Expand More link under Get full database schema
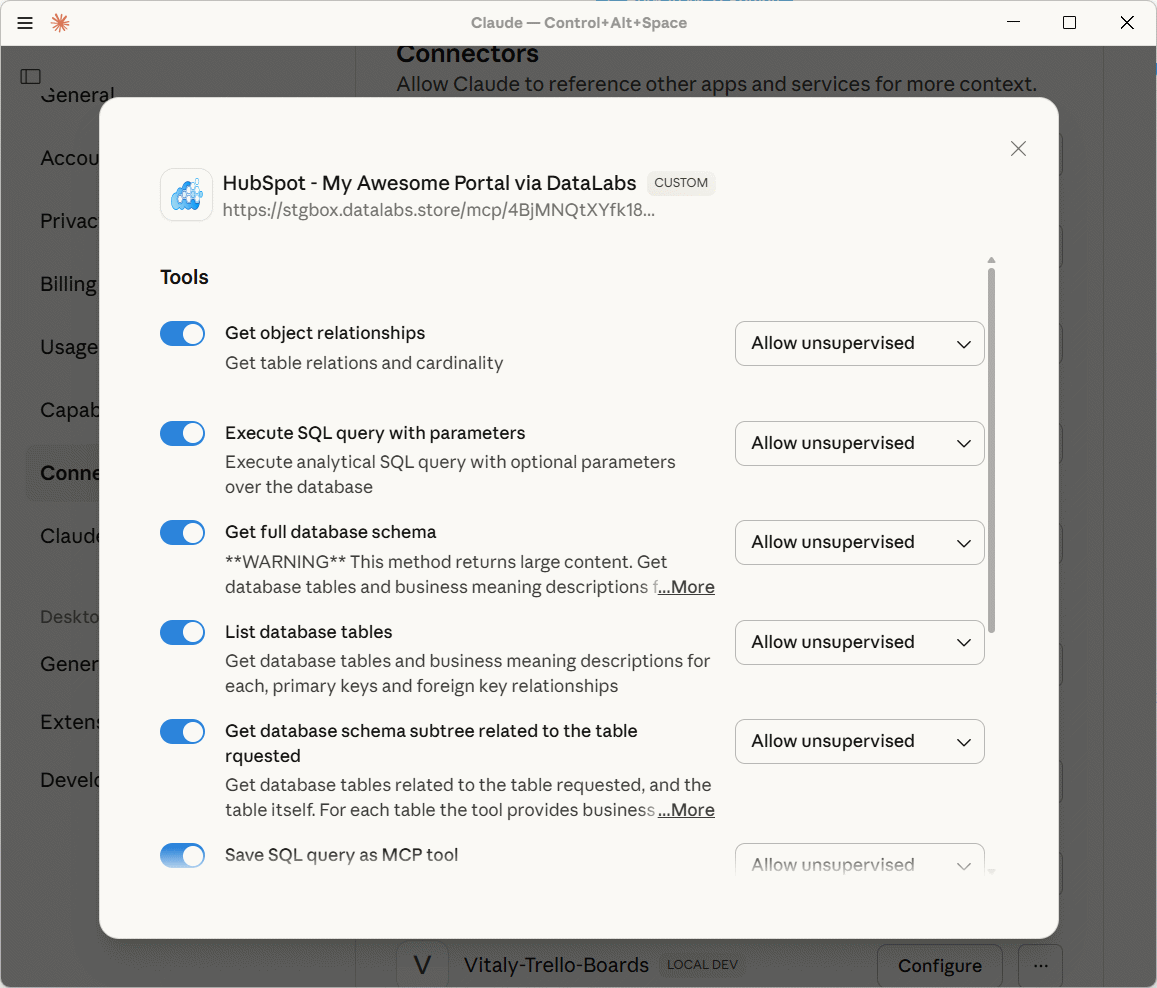 [686, 587]
